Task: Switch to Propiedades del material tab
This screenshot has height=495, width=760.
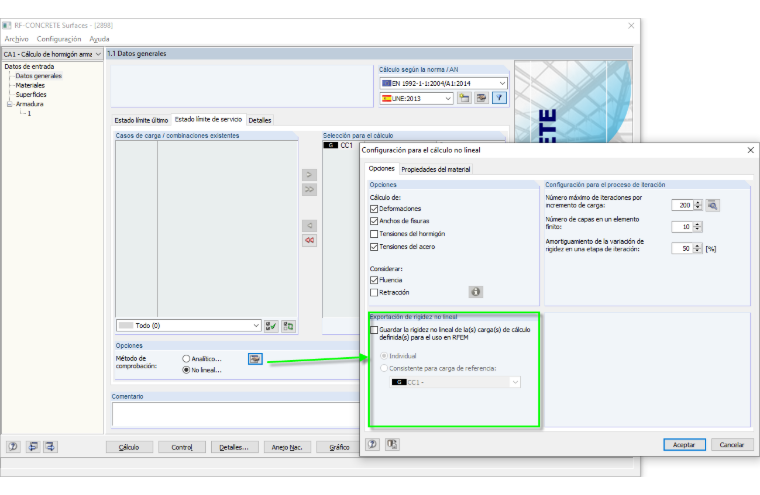Action: coord(436,169)
